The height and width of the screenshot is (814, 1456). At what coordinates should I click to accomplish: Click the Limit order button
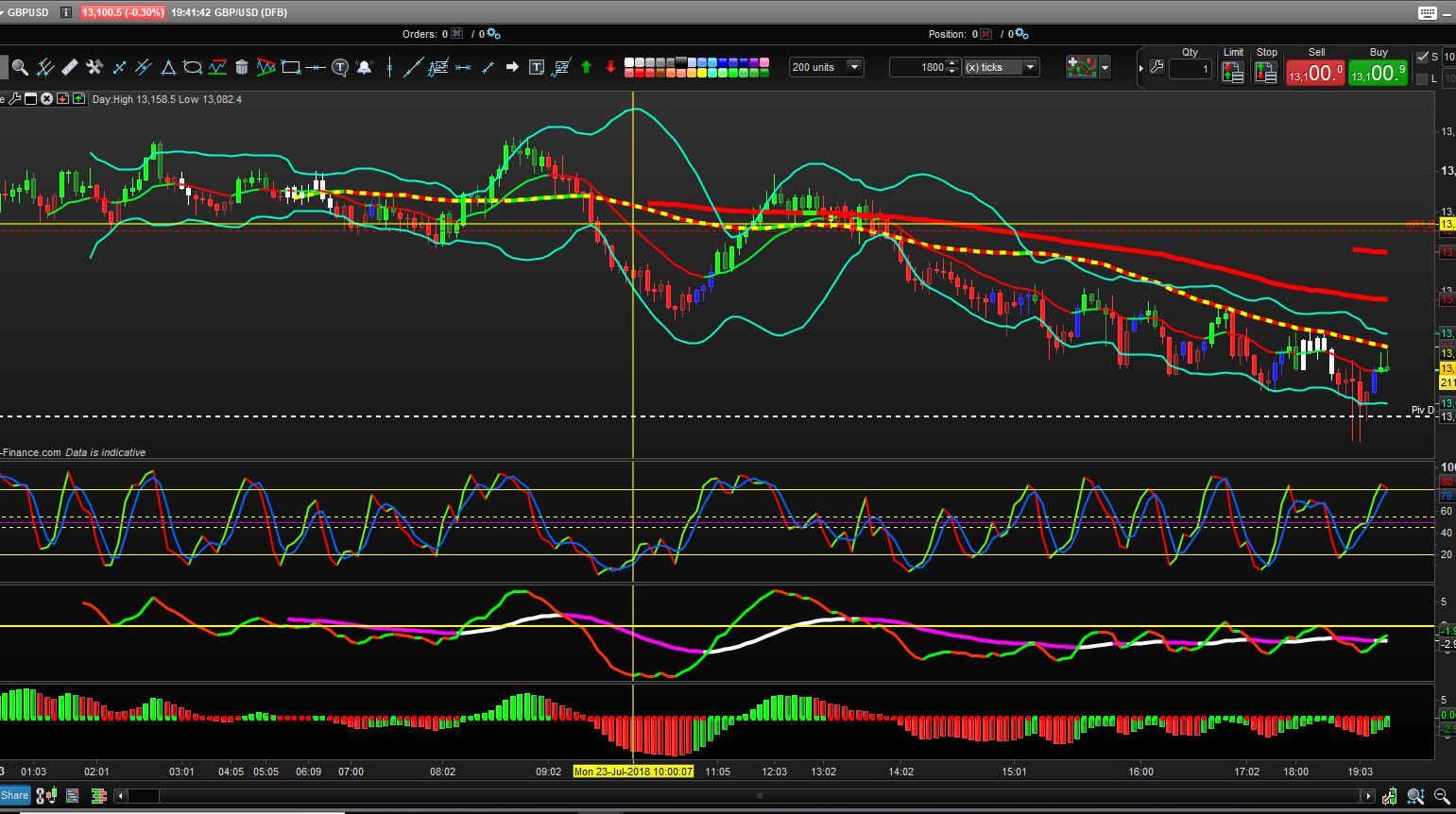(1233, 73)
